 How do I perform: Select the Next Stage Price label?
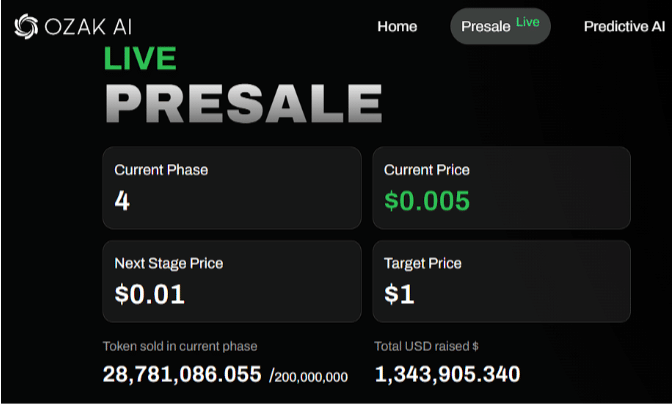click(169, 264)
